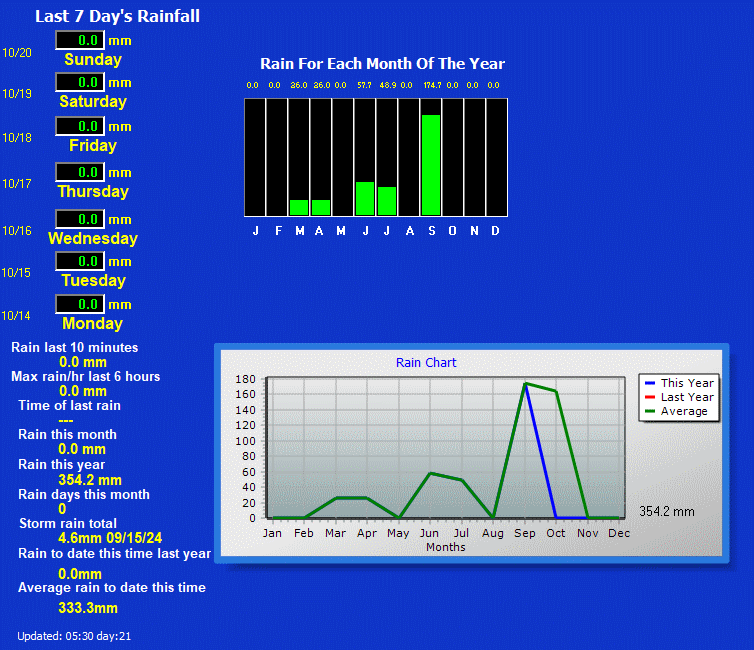Click the Updated timestamp text
The image size is (754, 650).
[x=74, y=636]
